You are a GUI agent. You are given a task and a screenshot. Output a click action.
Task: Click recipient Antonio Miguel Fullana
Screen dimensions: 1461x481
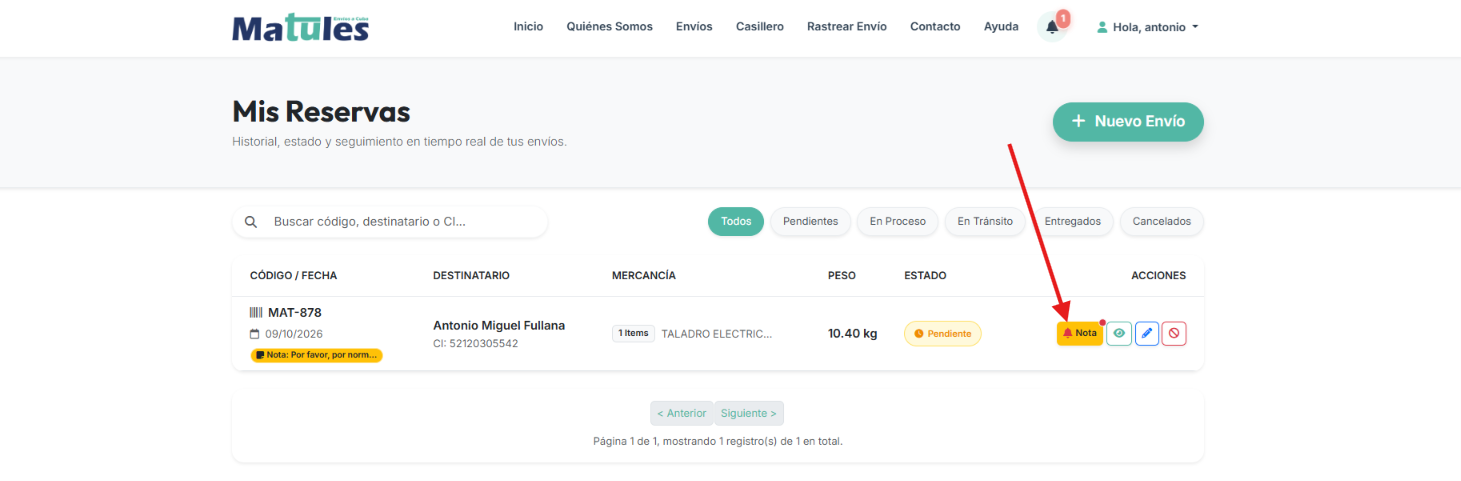pyautogui.click(x=499, y=325)
